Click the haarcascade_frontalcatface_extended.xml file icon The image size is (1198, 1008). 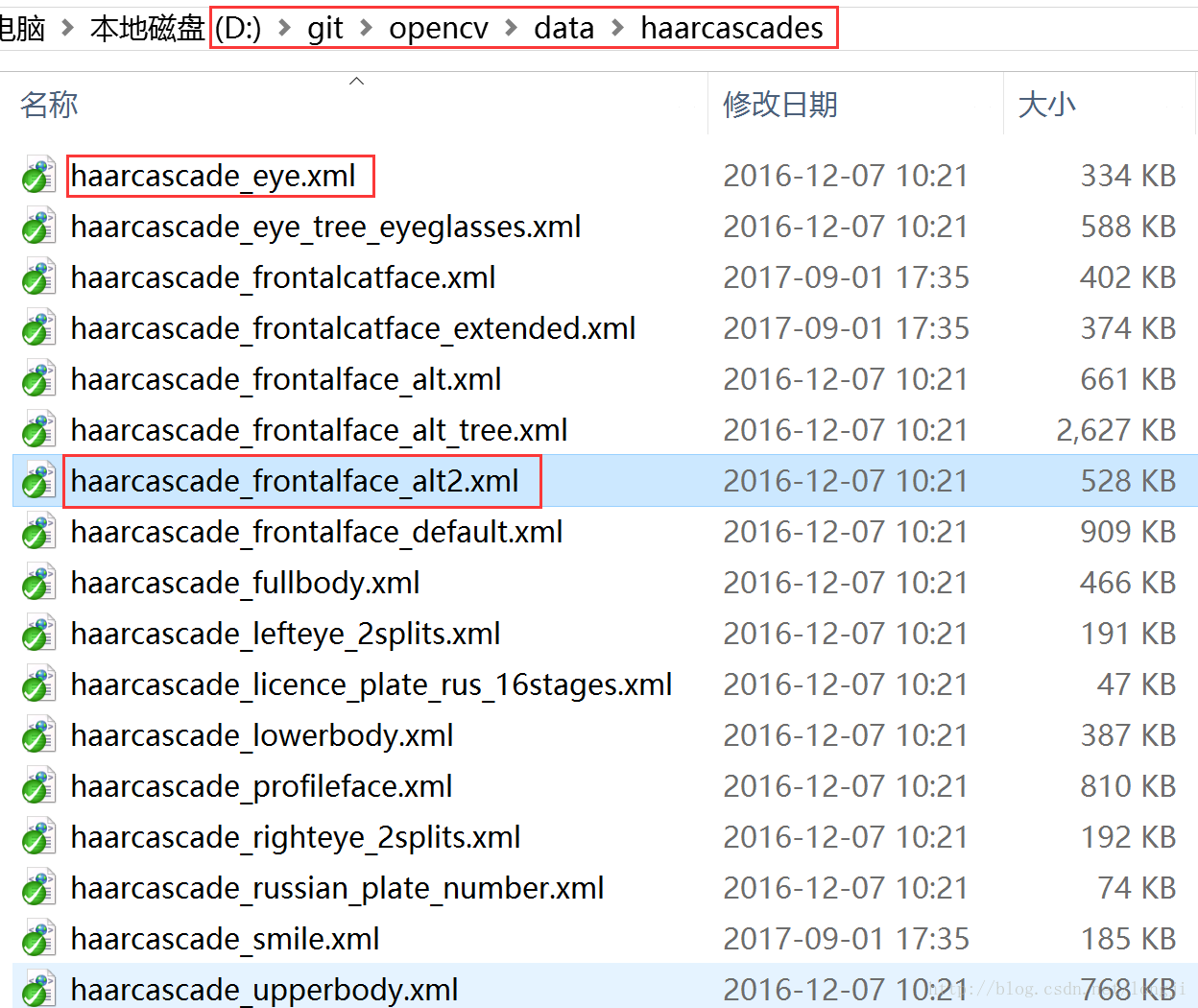point(37,328)
